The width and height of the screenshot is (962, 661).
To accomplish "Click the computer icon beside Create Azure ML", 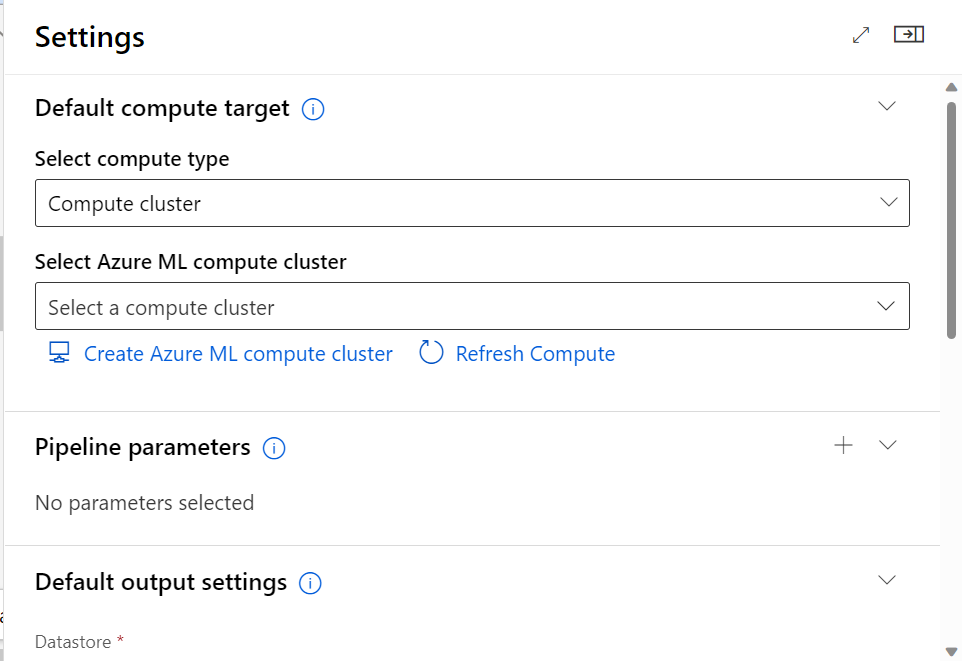I will [59, 353].
